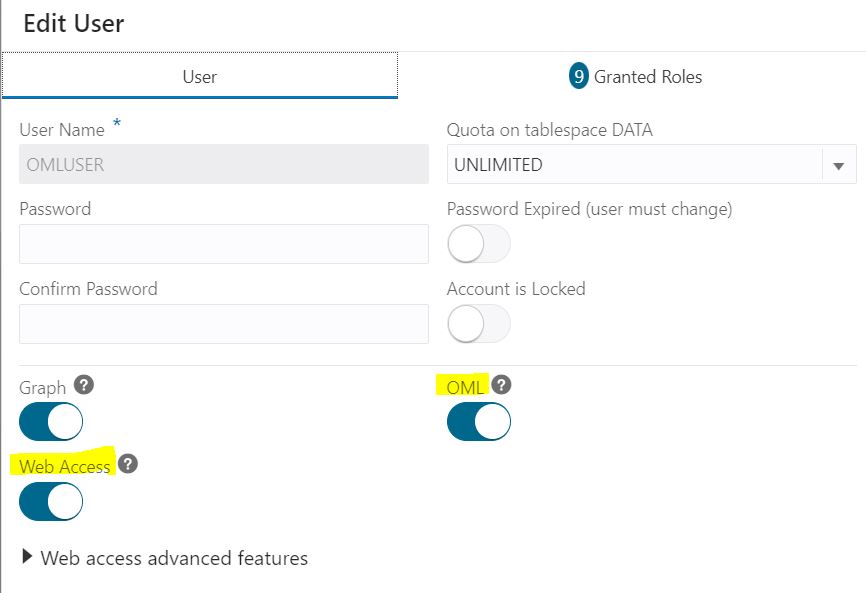Image resolution: width=866 pixels, height=593 pixels.
Task: Click the Web Access help icon
Action: coord(128,464)
